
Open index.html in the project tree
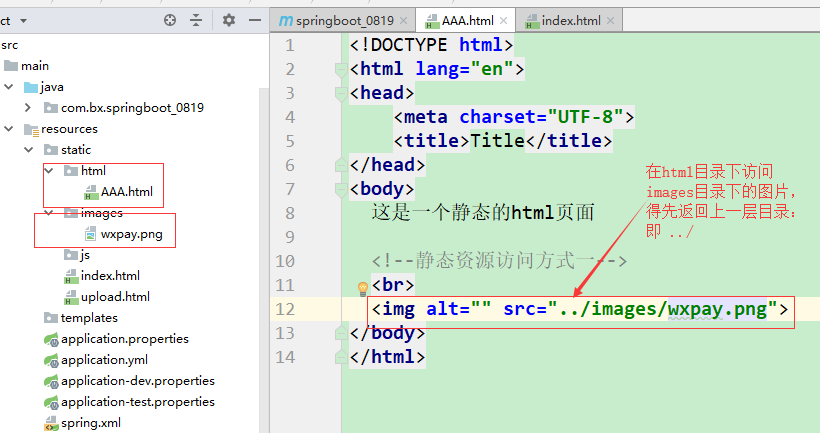[110, 276]
